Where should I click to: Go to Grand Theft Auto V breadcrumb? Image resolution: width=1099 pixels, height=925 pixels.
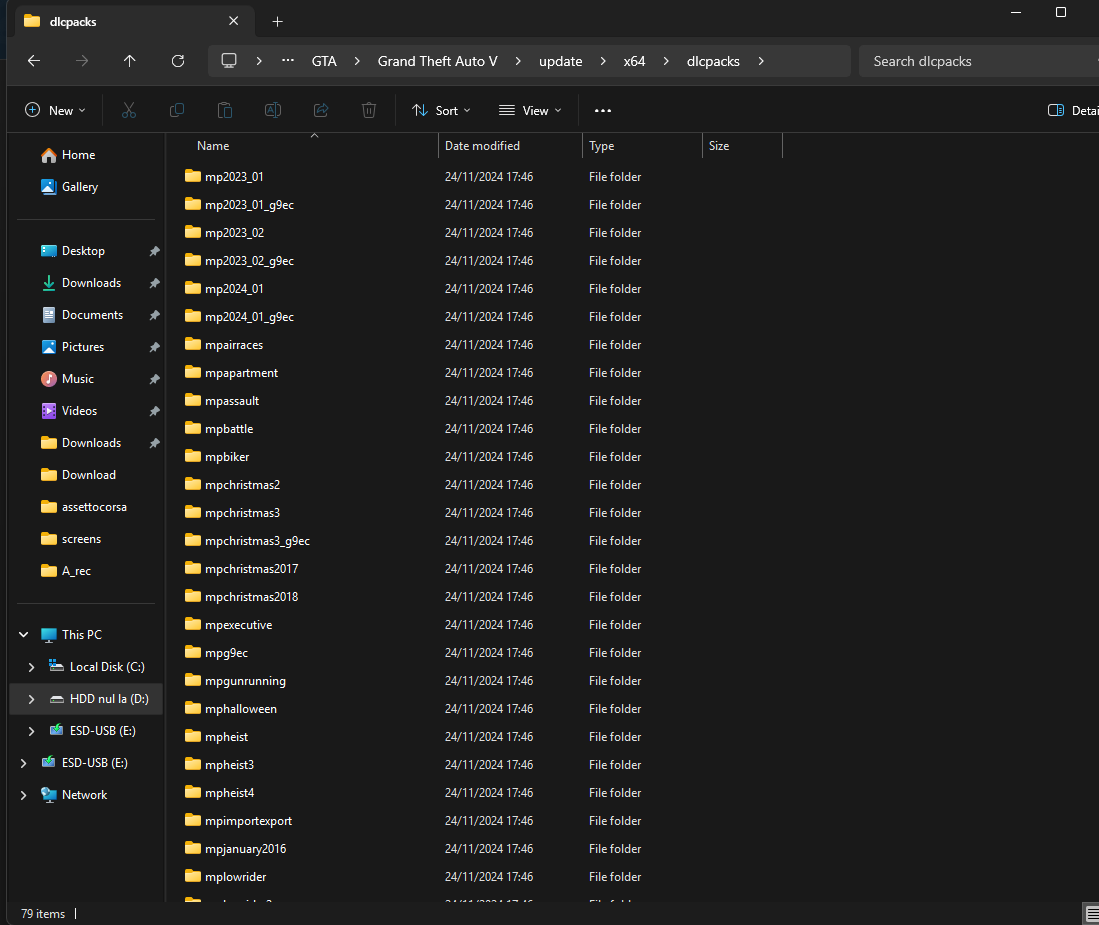coord(437,61)
